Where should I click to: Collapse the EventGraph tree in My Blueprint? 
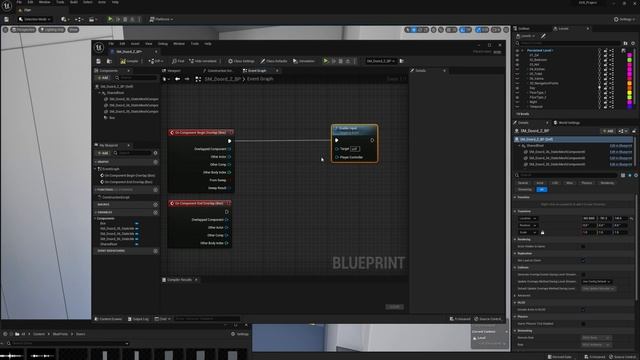point(96,169)
